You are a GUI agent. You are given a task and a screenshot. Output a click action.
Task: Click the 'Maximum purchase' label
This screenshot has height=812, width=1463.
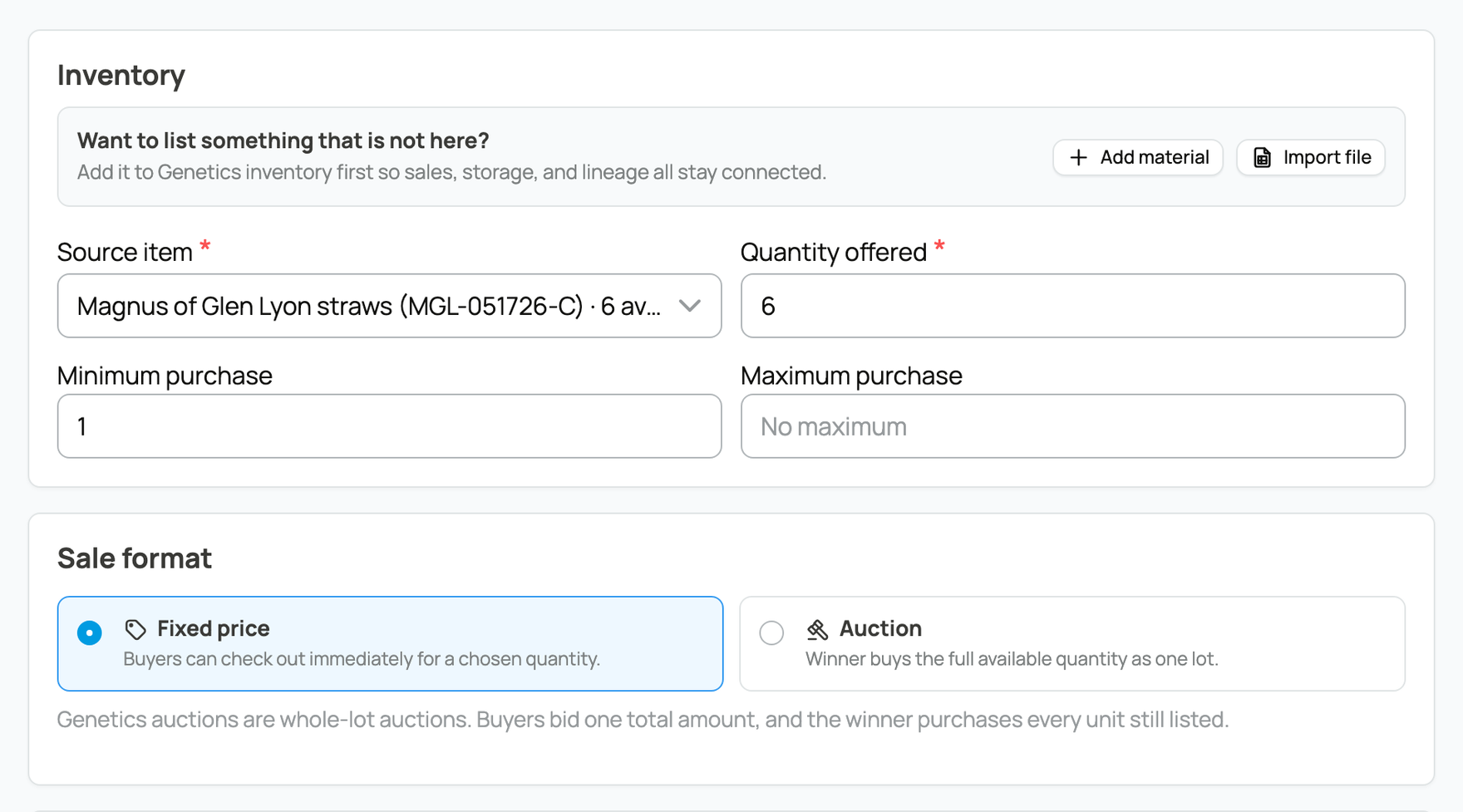[x=851, y=376]
